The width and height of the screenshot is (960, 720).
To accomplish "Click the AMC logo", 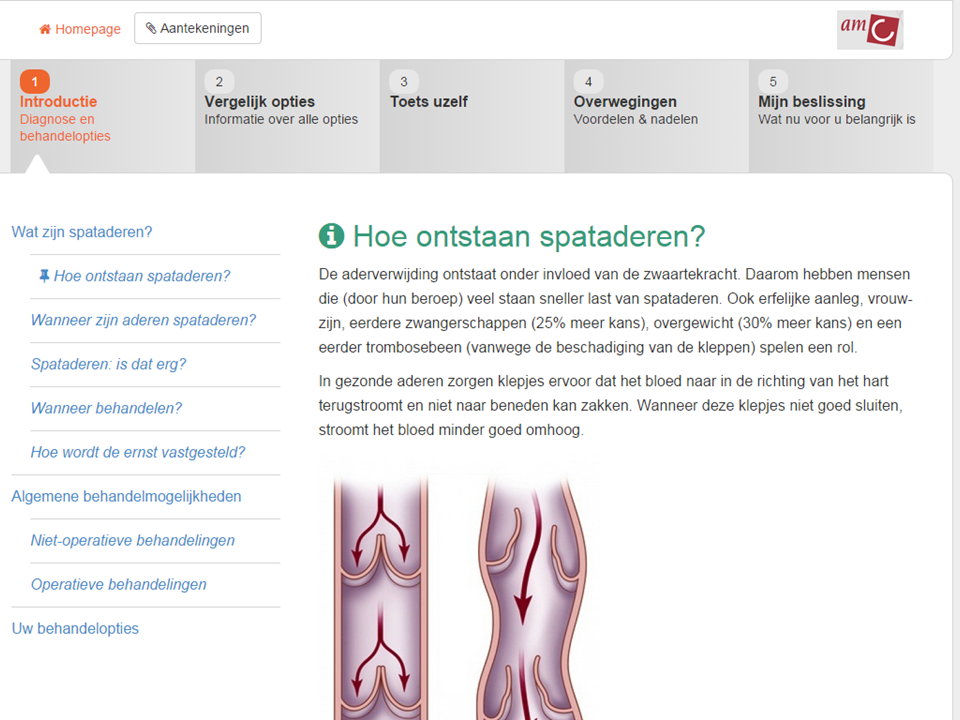I will coord(869,30).
